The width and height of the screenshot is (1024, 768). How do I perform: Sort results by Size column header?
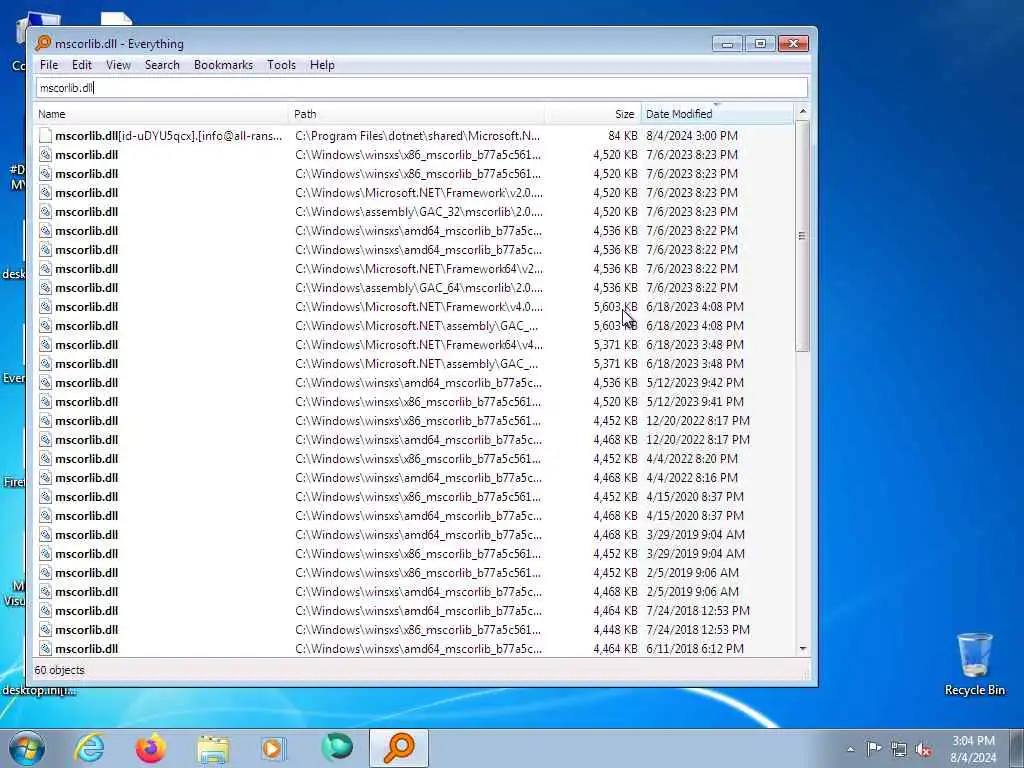592,114
